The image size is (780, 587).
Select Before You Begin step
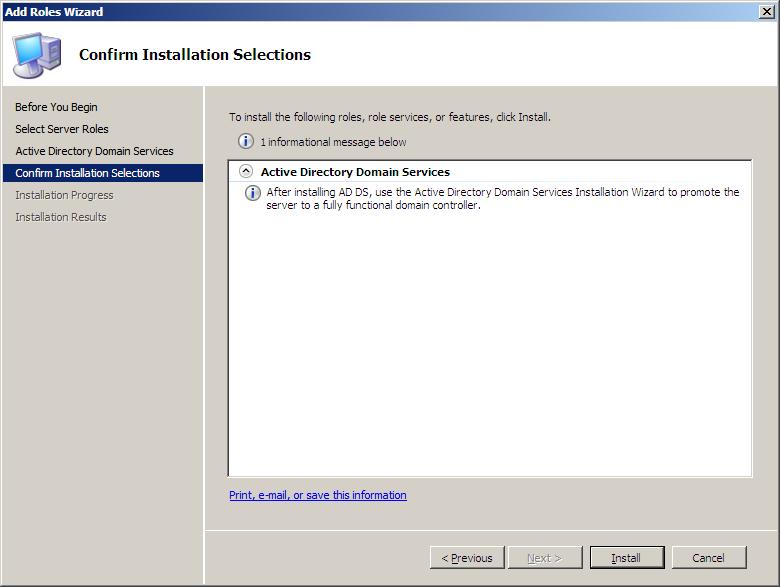pos(56,107)
